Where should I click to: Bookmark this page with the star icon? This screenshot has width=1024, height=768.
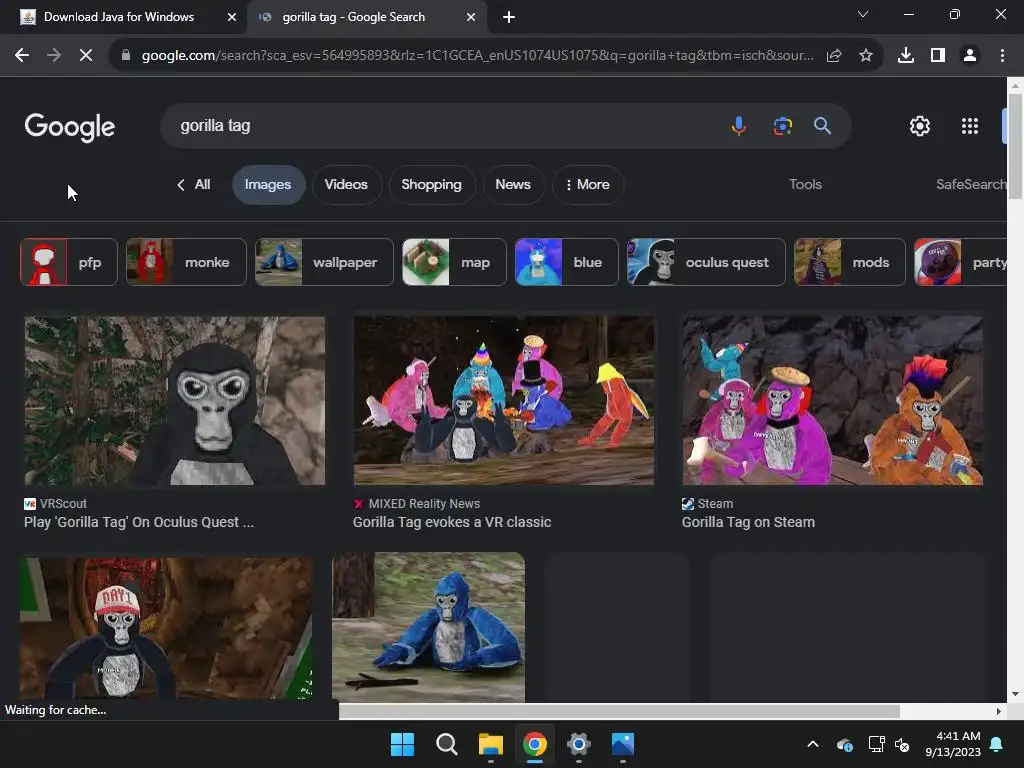[x=865, y=56]
